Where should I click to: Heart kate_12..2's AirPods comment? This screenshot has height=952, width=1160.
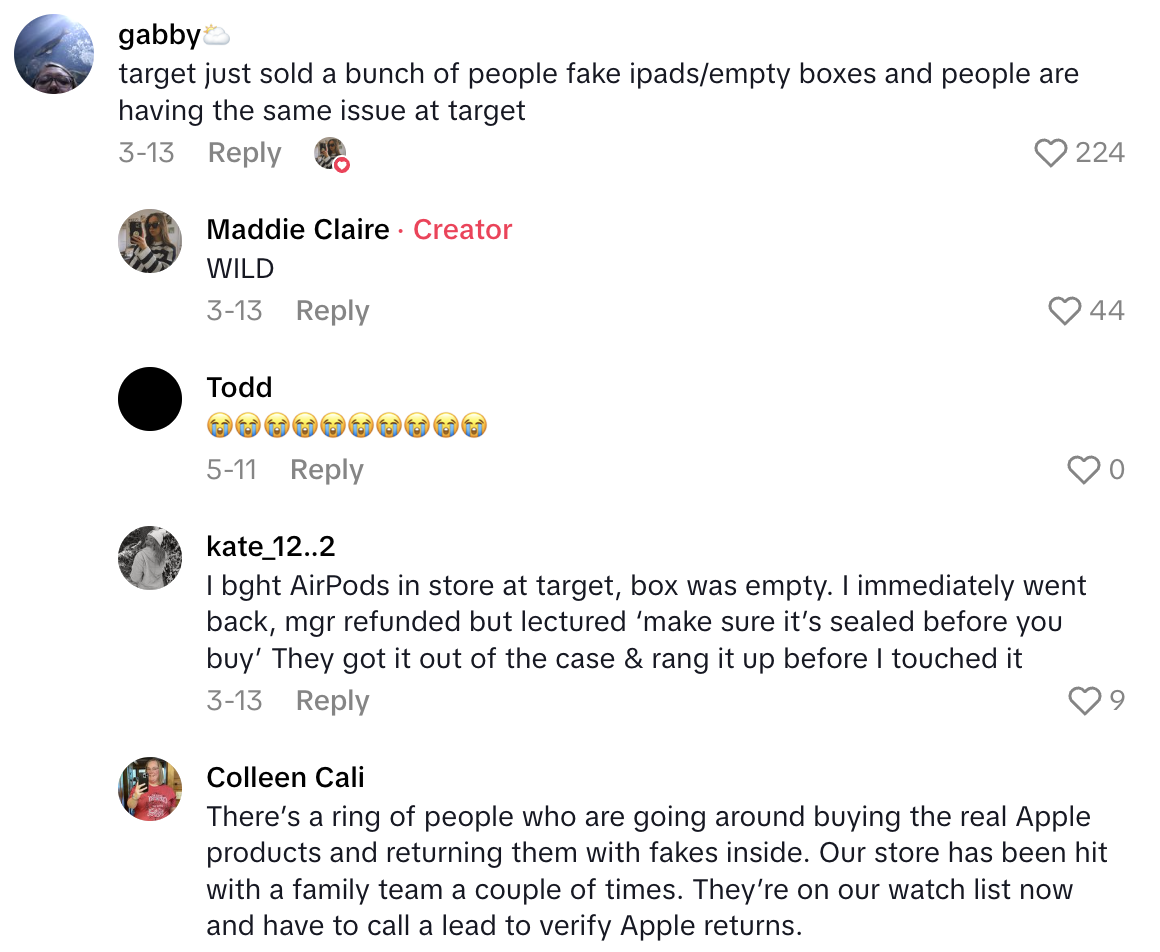1085,701
